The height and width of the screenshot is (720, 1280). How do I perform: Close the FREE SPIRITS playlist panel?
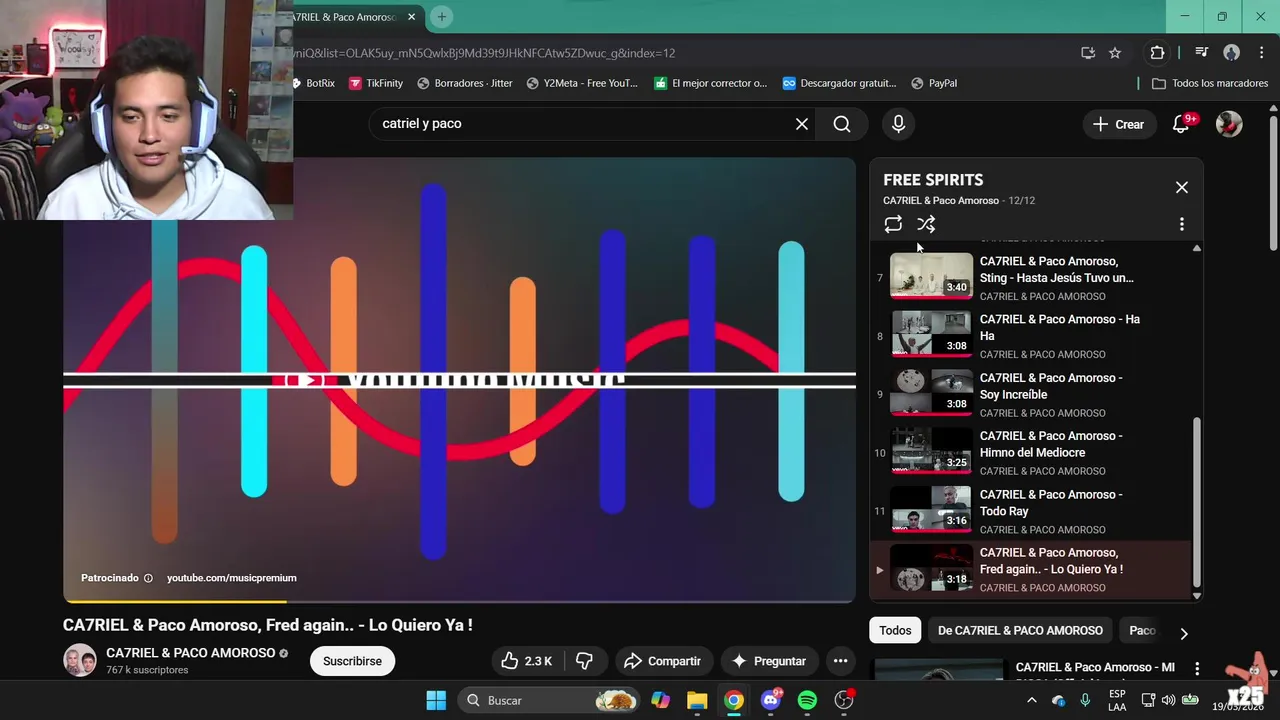coord(1181,187)
